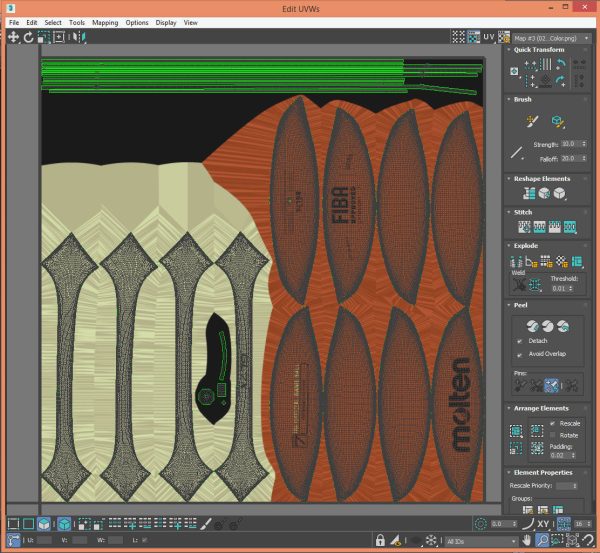Select the Move Selected Subobject tool

13,37
